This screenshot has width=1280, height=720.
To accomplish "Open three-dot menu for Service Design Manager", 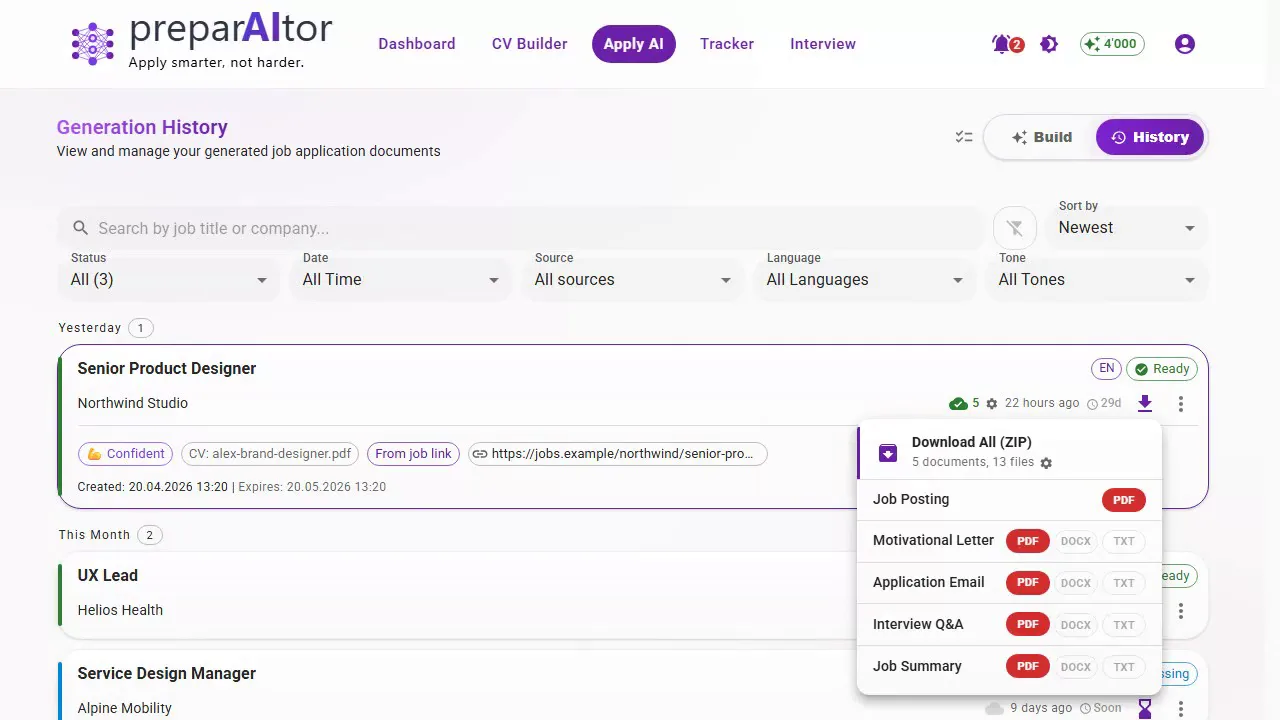I will coord(1181,708).
